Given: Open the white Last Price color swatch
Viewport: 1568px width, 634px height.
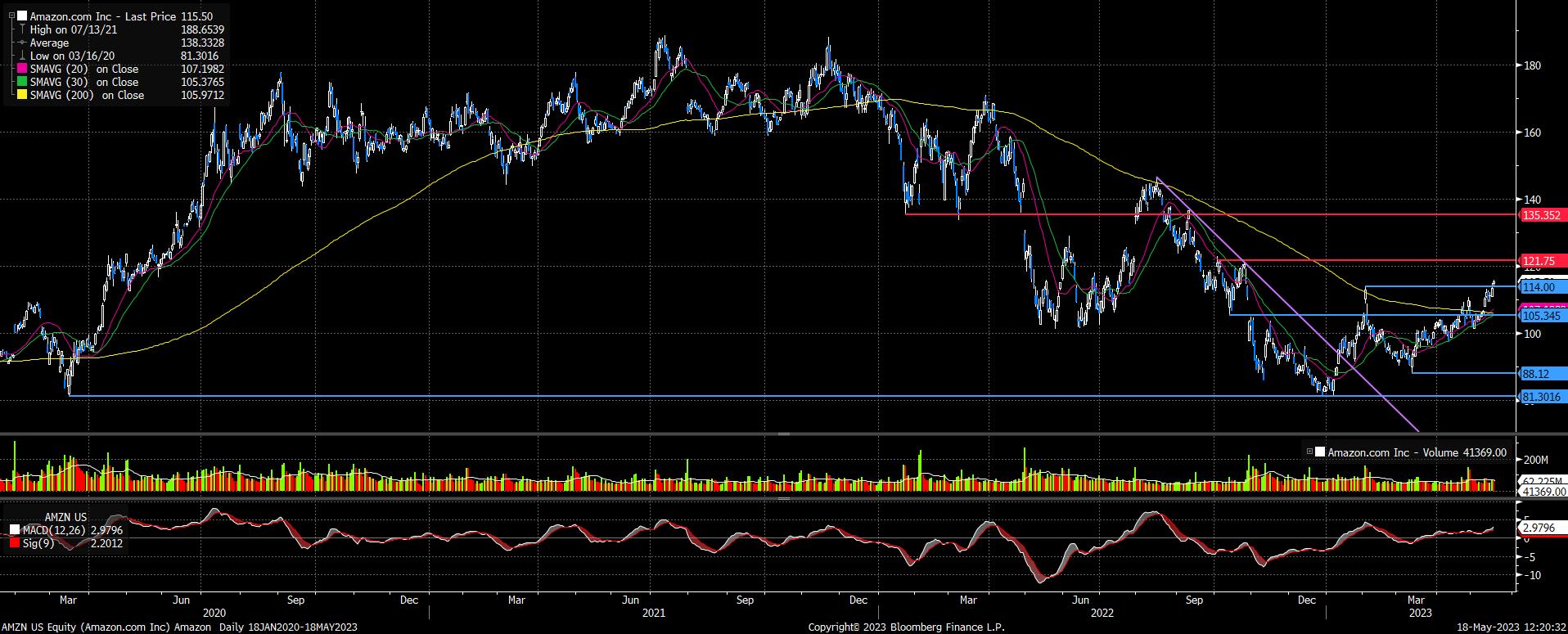Looking at the screenshot, I should [x=22, y=16].
